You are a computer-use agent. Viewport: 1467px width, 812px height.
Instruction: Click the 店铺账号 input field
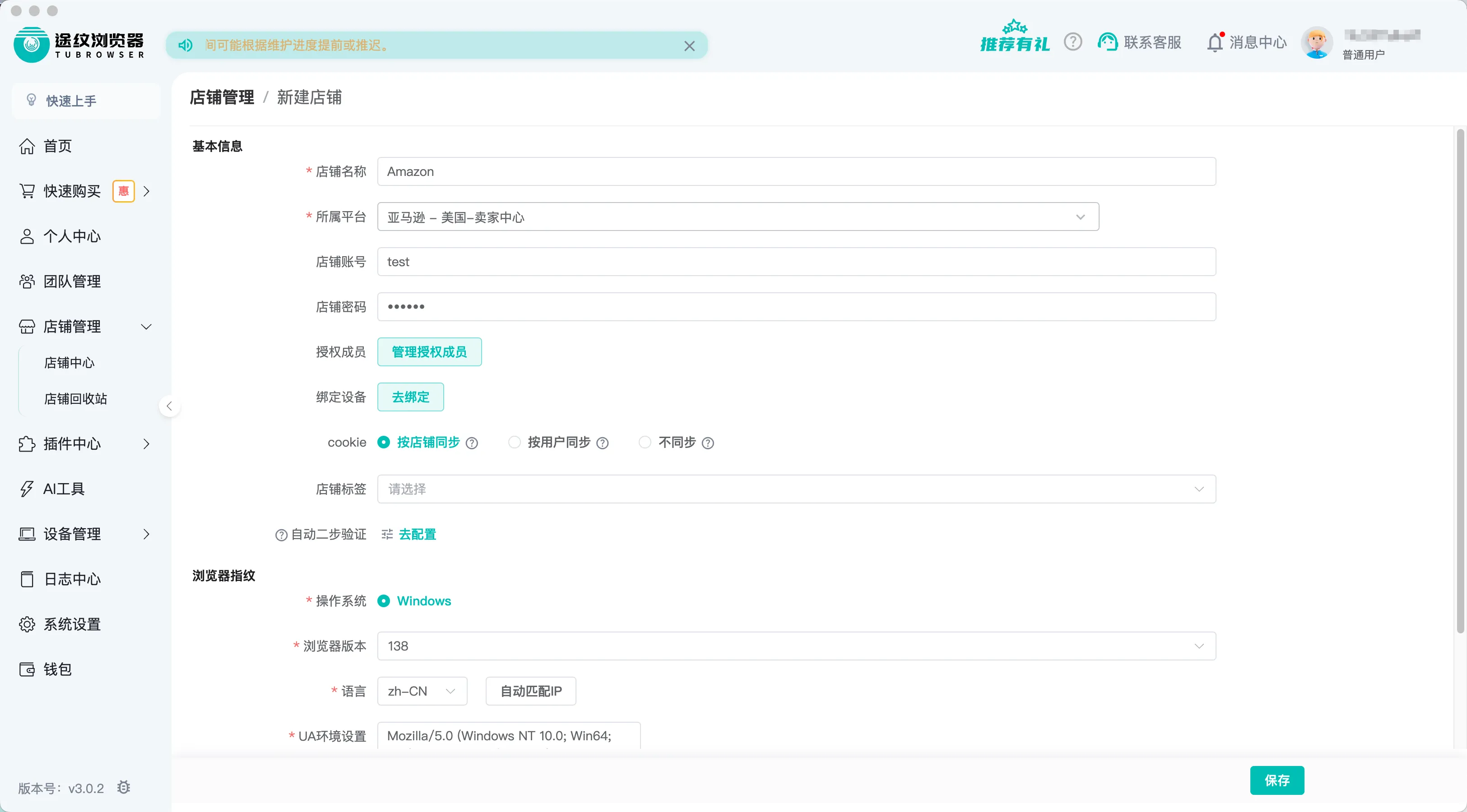click(x=796, y=262)
